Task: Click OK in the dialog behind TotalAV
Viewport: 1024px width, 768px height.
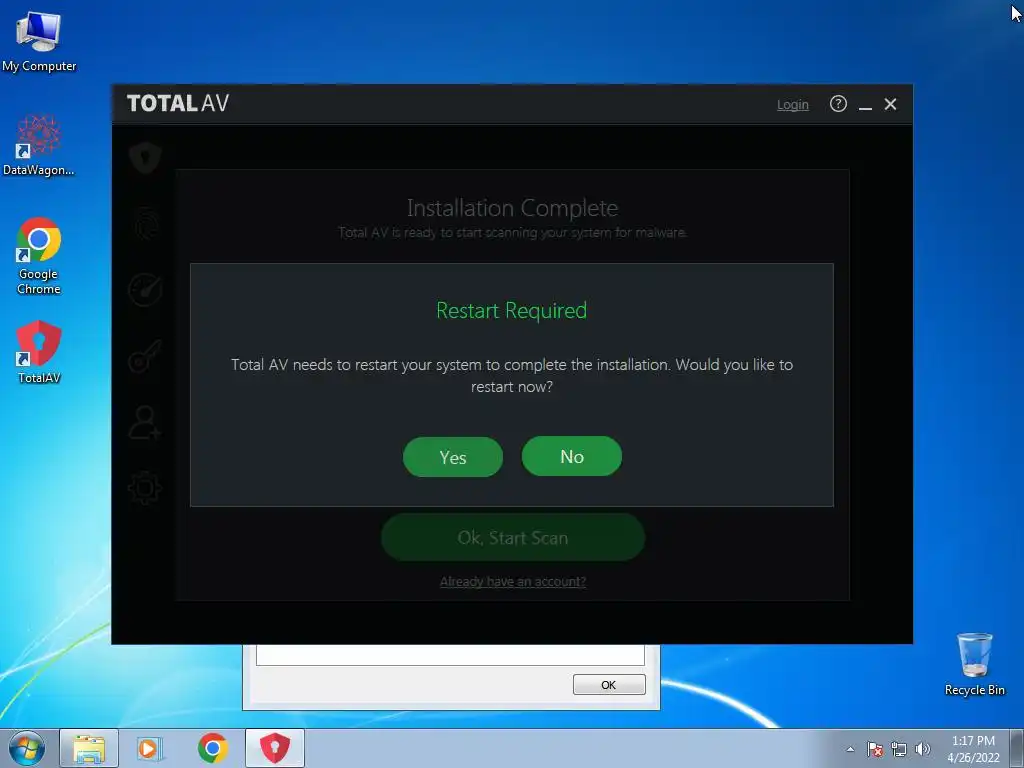Action: click(x=609, y=684)
